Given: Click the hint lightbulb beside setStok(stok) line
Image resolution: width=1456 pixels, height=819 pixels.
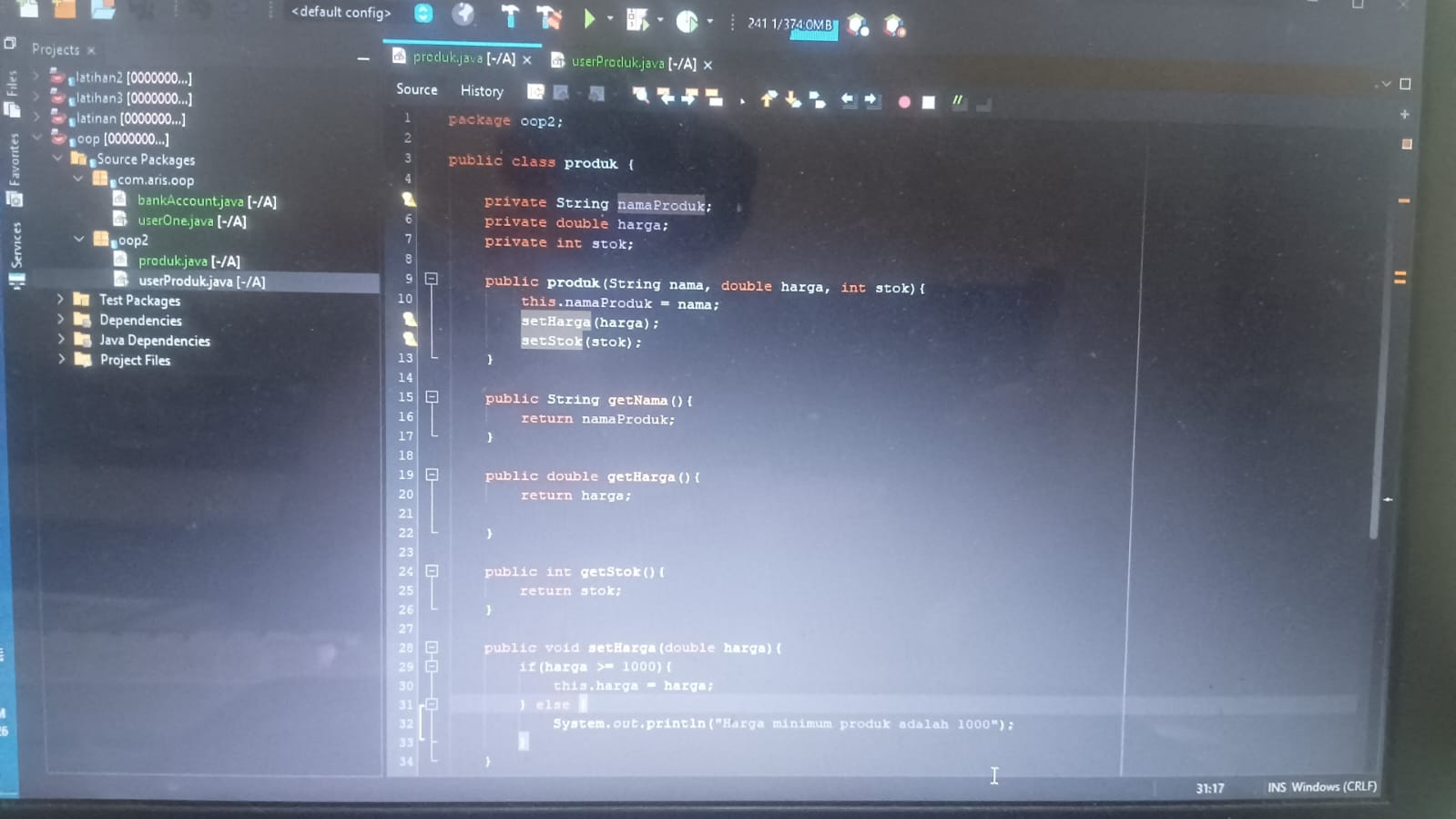Looking at the screenshot, I should pyautogui.click(x=410, y=338).
